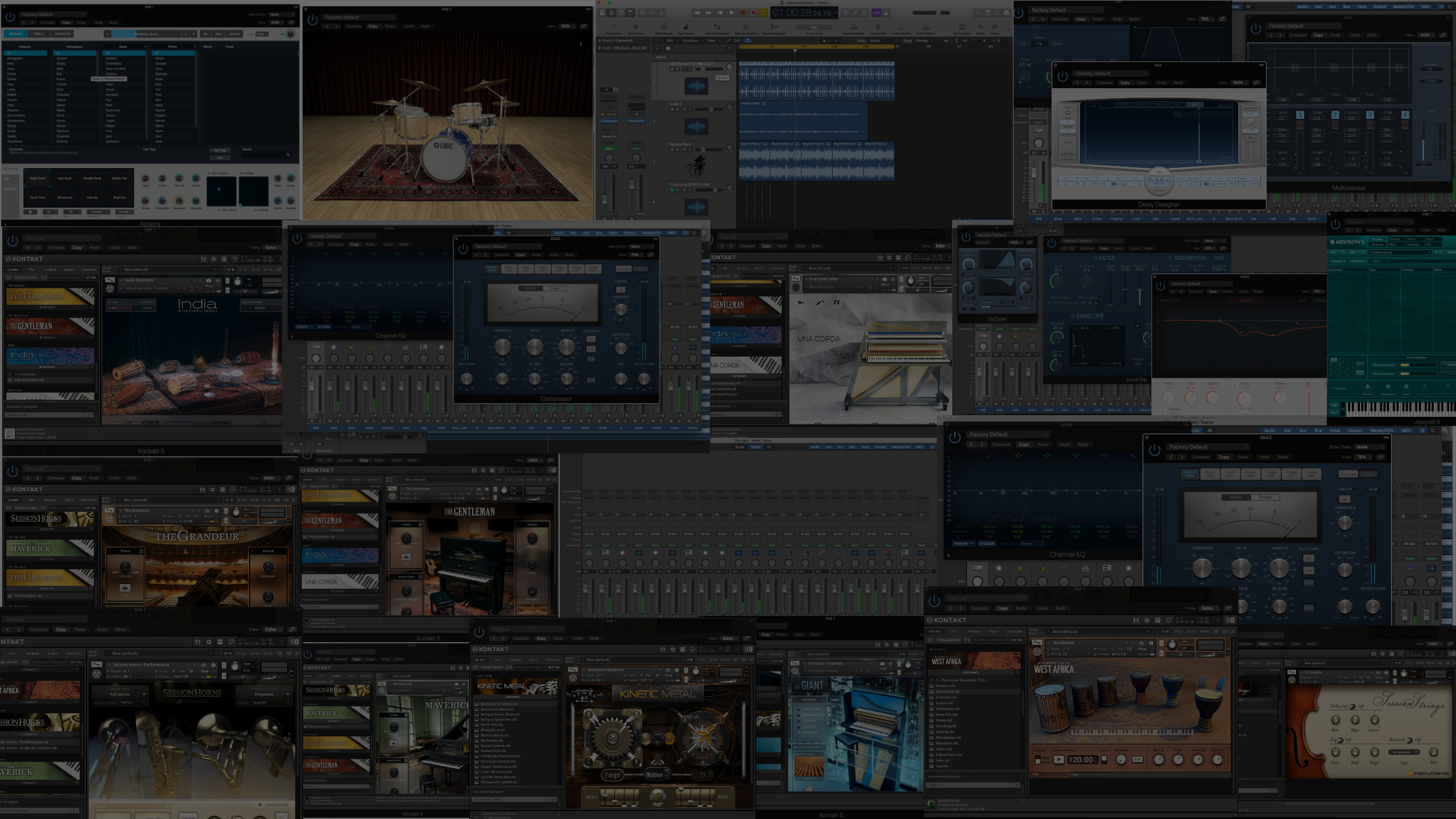Click Compare in the Delay Designer header

[1105, 83]
